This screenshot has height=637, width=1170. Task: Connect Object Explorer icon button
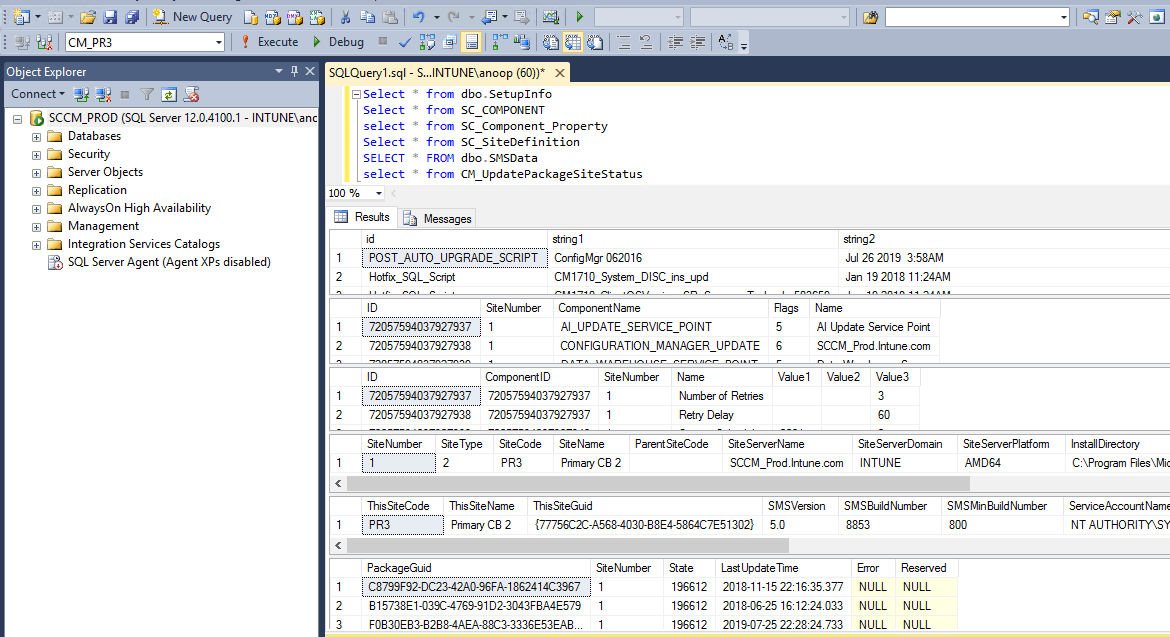click(x=81, y=94)
